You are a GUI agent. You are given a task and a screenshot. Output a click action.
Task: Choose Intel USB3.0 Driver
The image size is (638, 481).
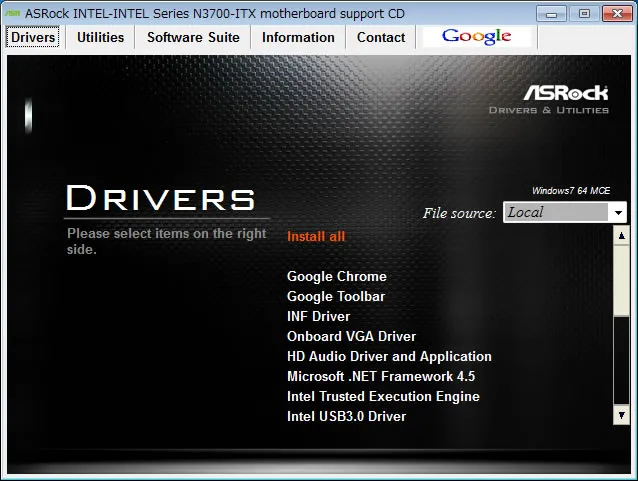tap(346, 416)
